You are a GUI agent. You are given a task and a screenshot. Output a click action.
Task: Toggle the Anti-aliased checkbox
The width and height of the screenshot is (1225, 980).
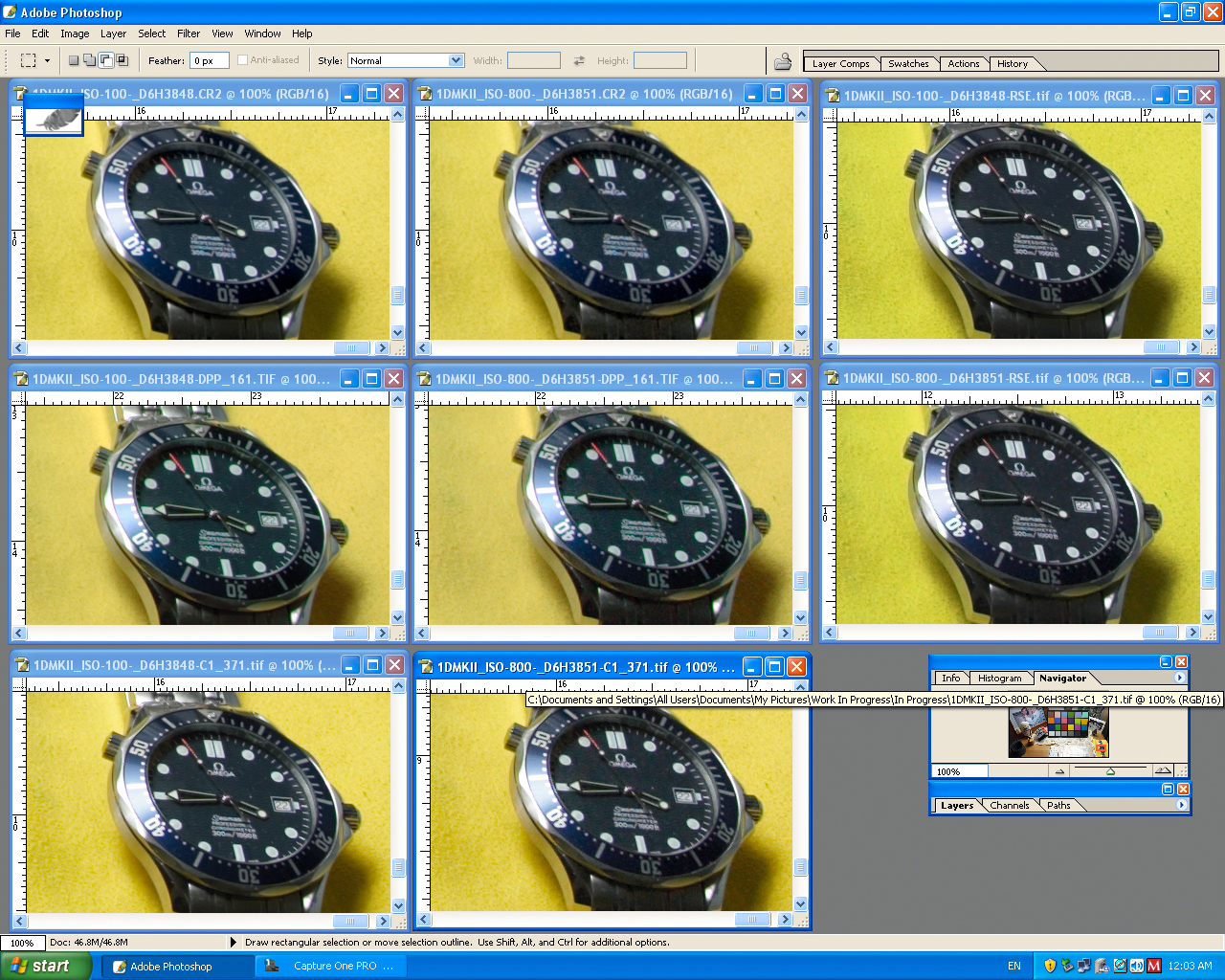click(242, 60)
